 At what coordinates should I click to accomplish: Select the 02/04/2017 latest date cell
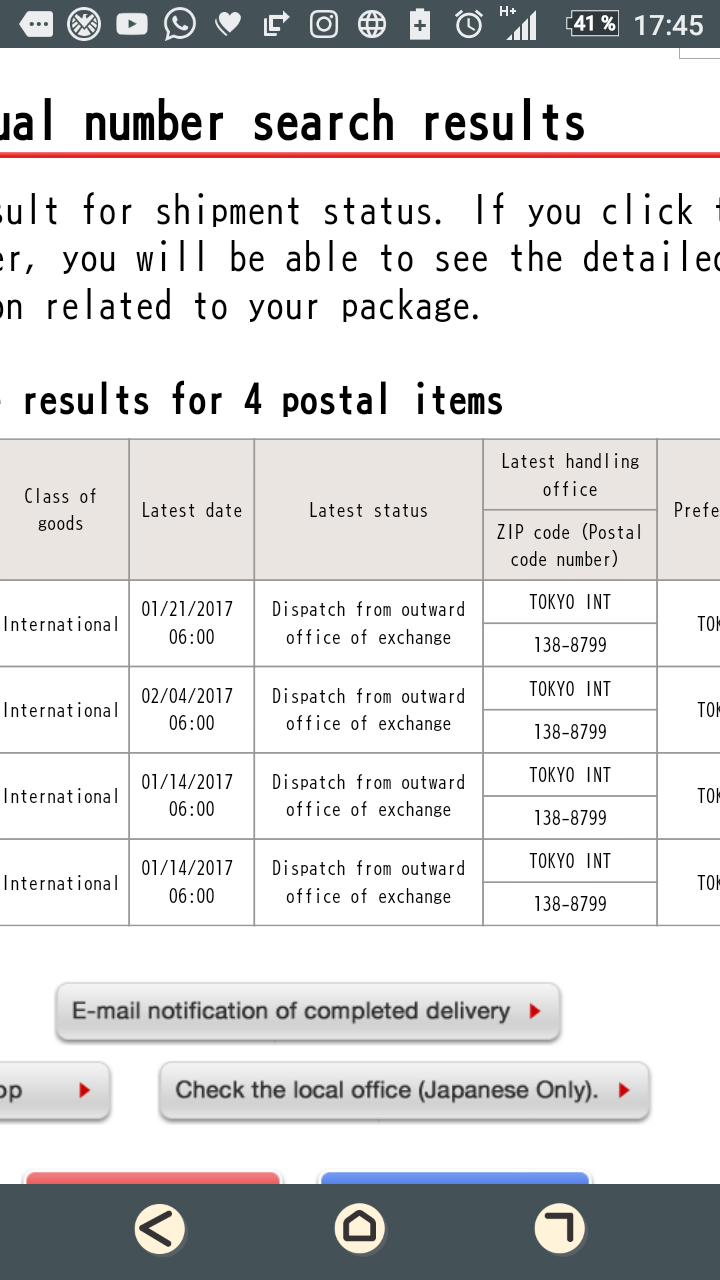click(x=192, y=709)
